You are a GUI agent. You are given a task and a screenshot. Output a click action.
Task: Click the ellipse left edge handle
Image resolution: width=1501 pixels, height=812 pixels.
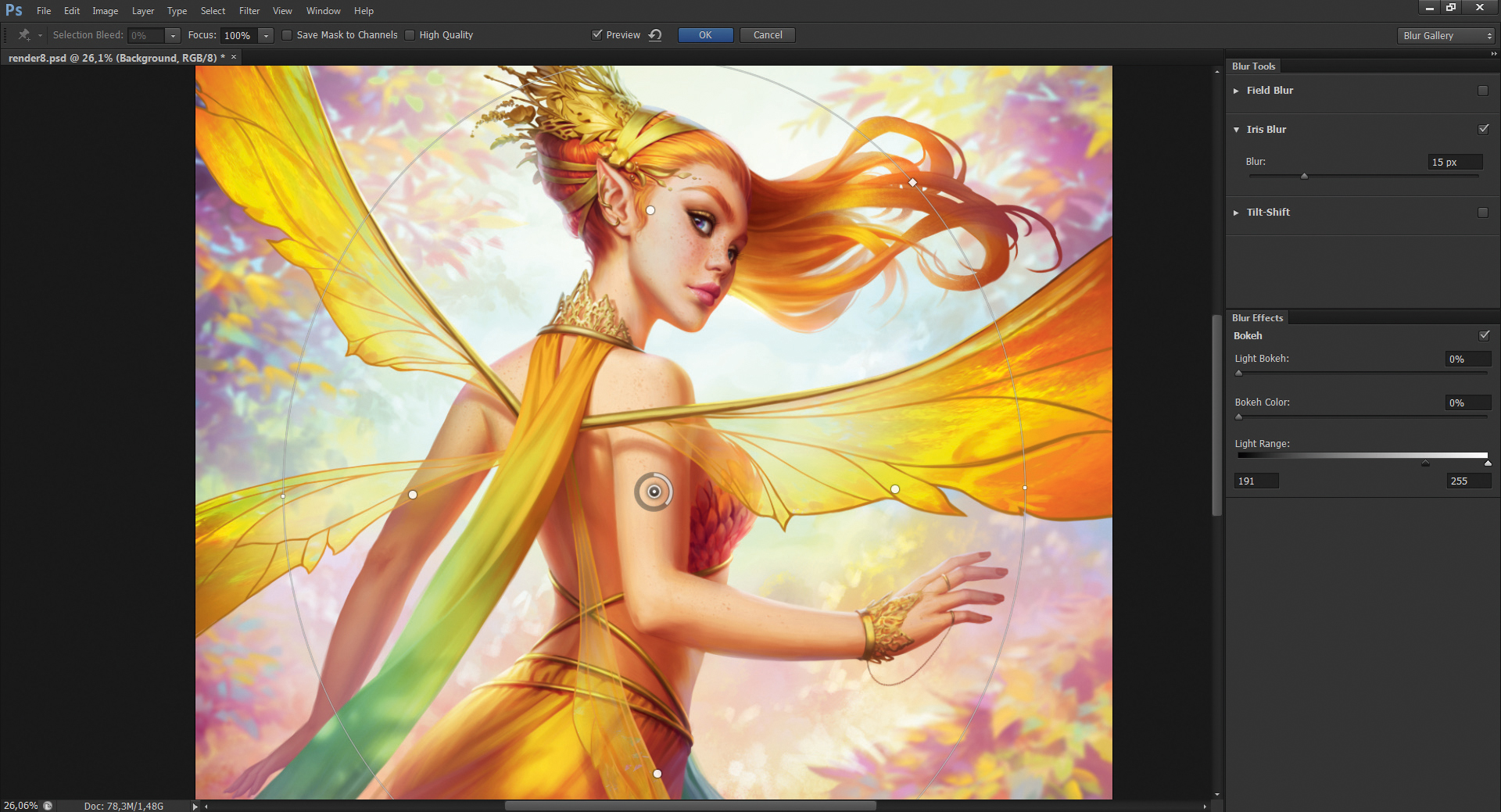(x=283, y=496)
